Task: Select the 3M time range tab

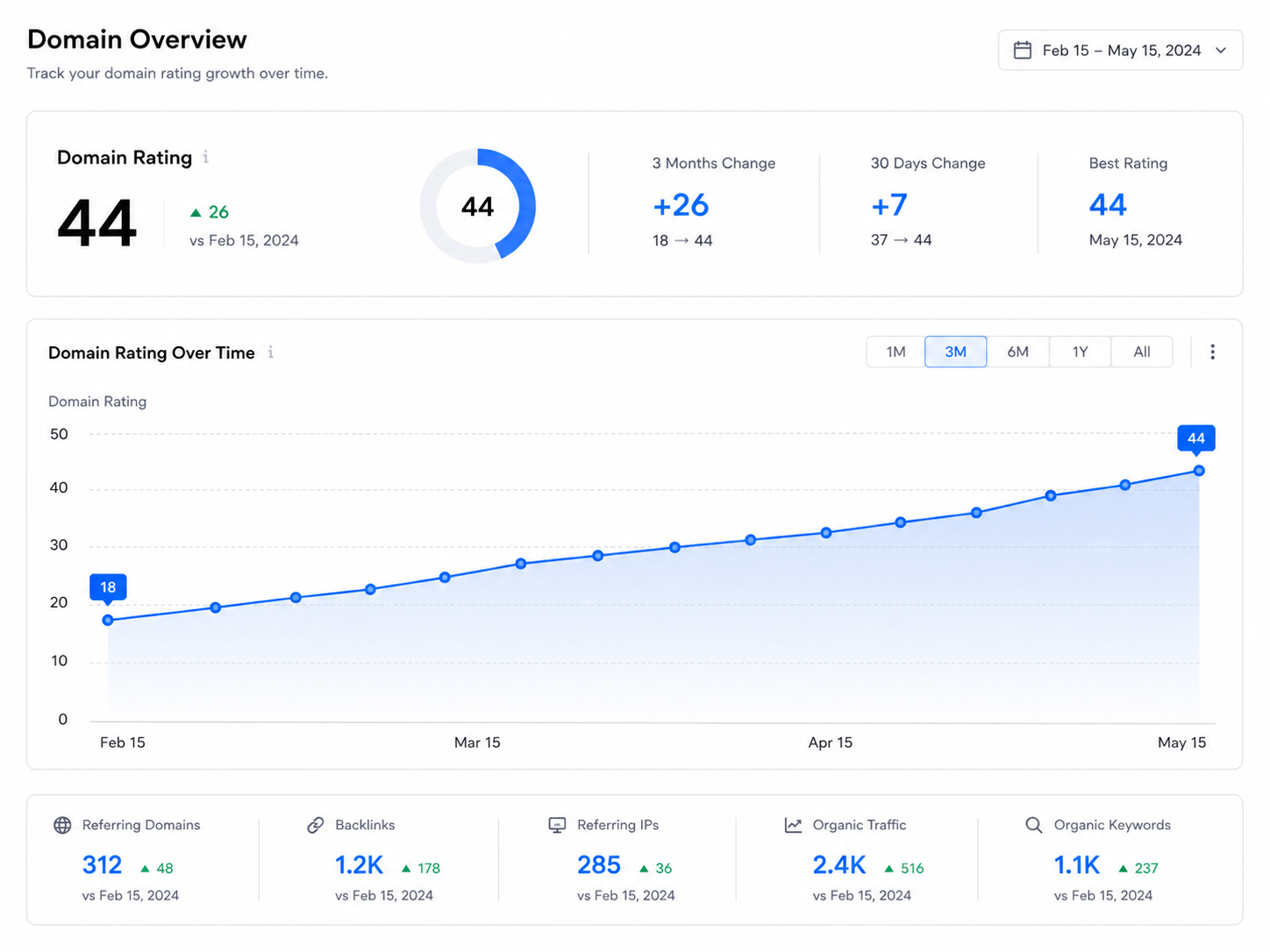Action: tap(956, 352)
